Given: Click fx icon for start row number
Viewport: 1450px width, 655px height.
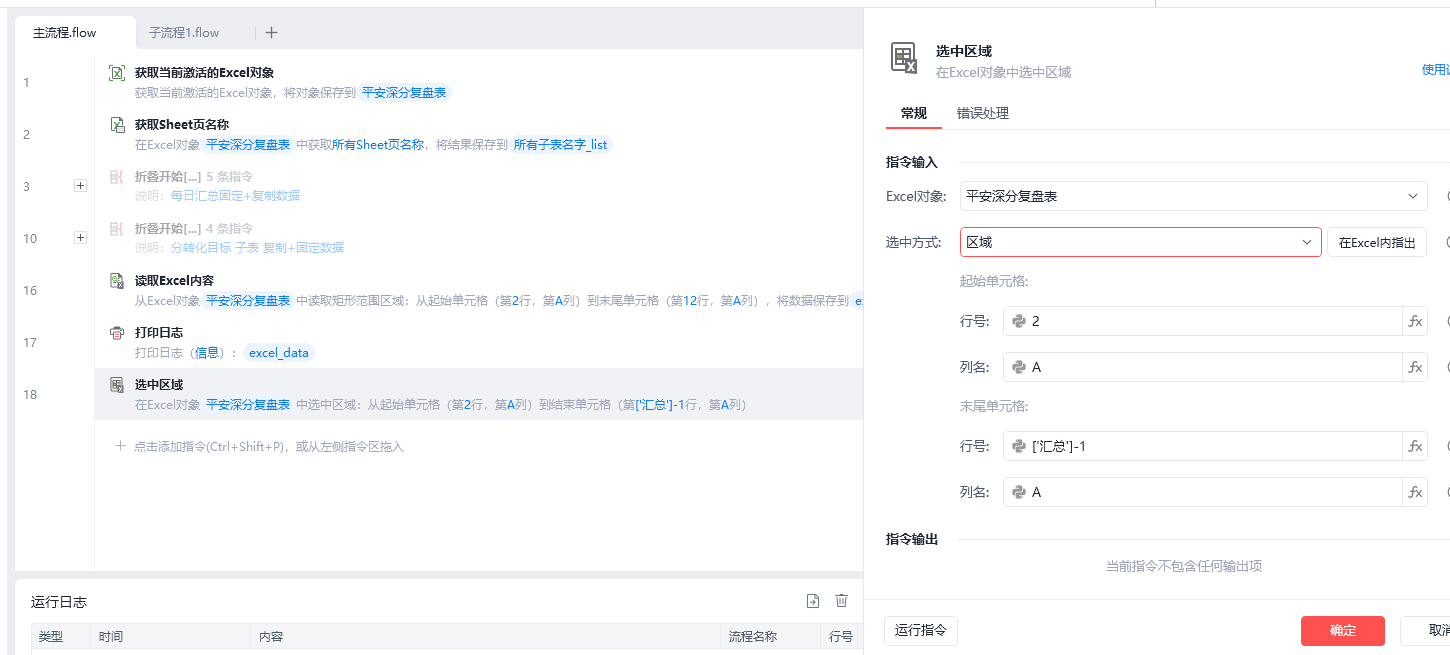Looking at the screenshot, I should click(x=1415, y=321).
